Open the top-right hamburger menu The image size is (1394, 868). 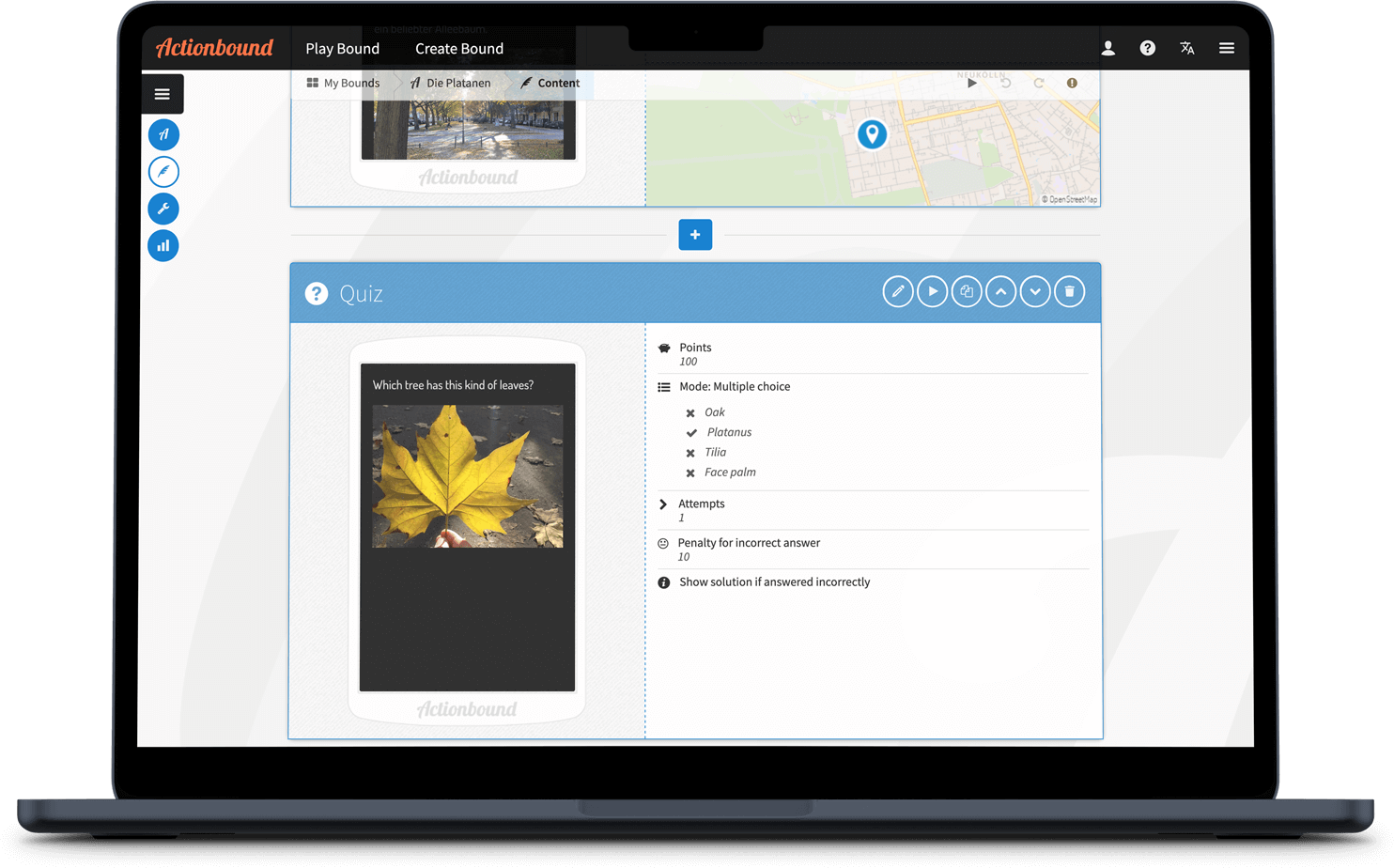[x=1226, y=49]
